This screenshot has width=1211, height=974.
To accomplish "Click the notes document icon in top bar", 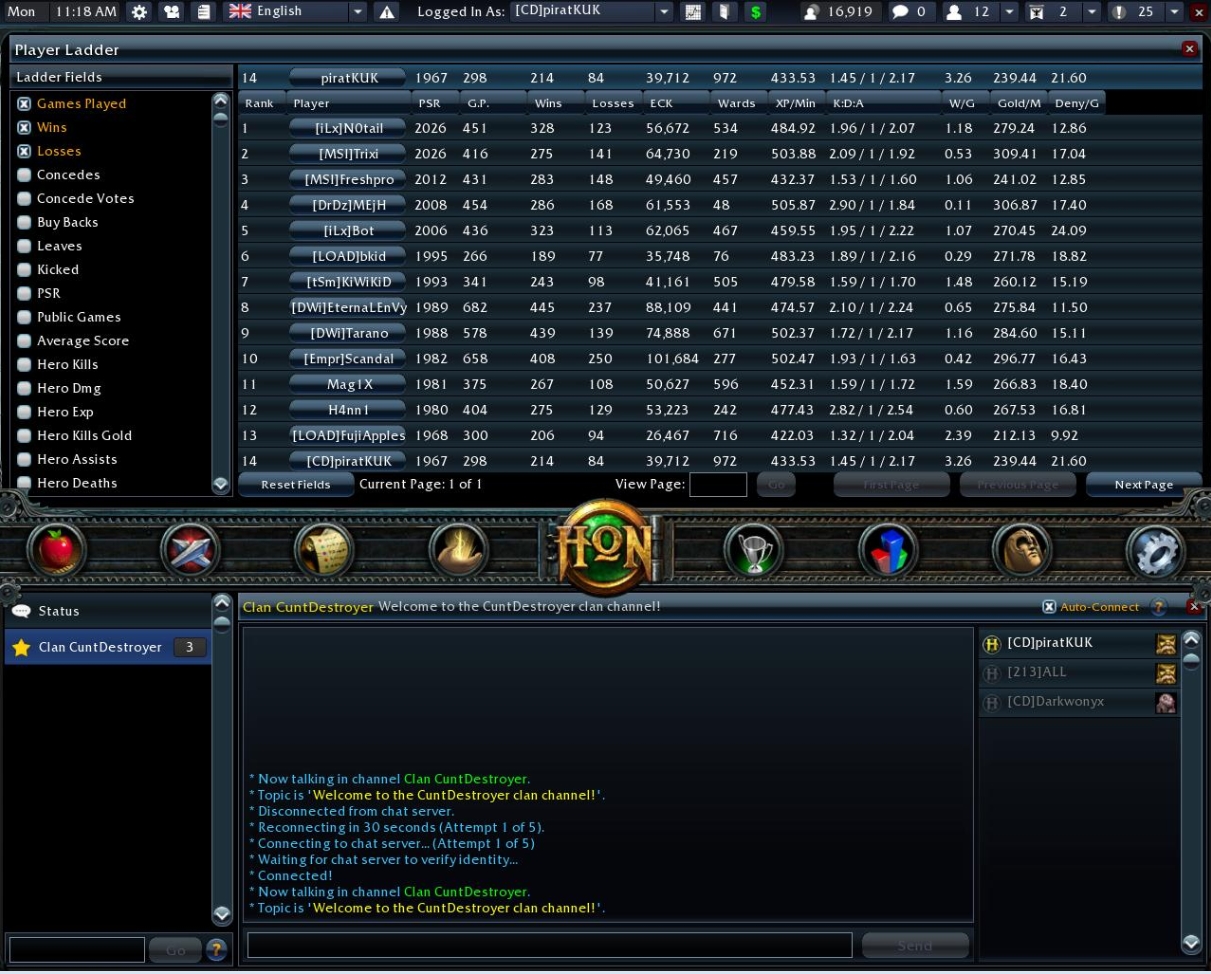I will click(202, 12).
